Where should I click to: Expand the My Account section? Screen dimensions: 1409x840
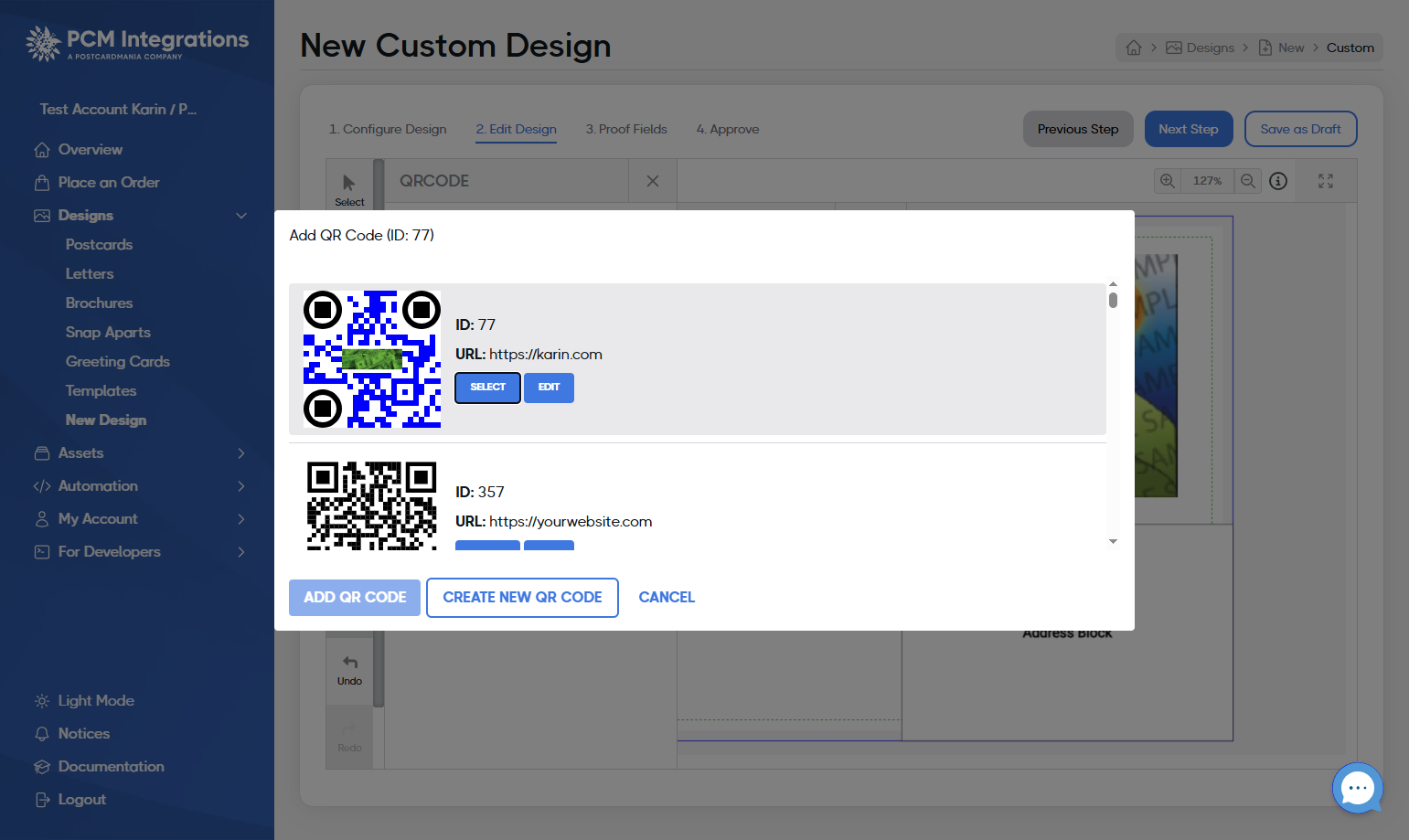tap(241, 519)
